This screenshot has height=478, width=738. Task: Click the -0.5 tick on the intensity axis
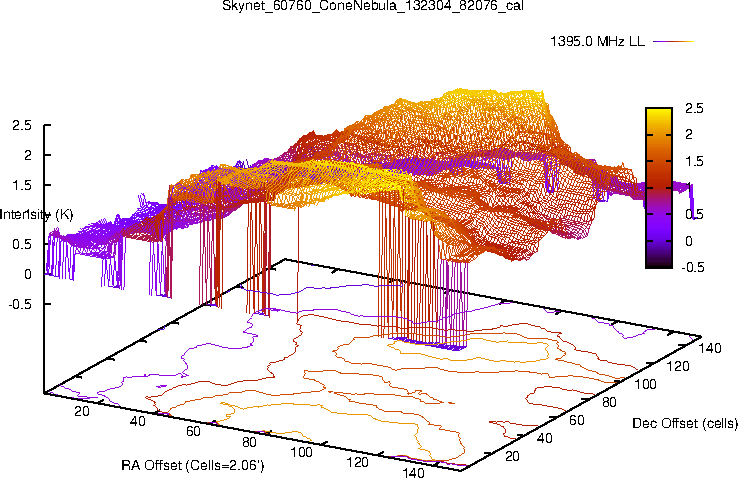click(x=20, y=304)
